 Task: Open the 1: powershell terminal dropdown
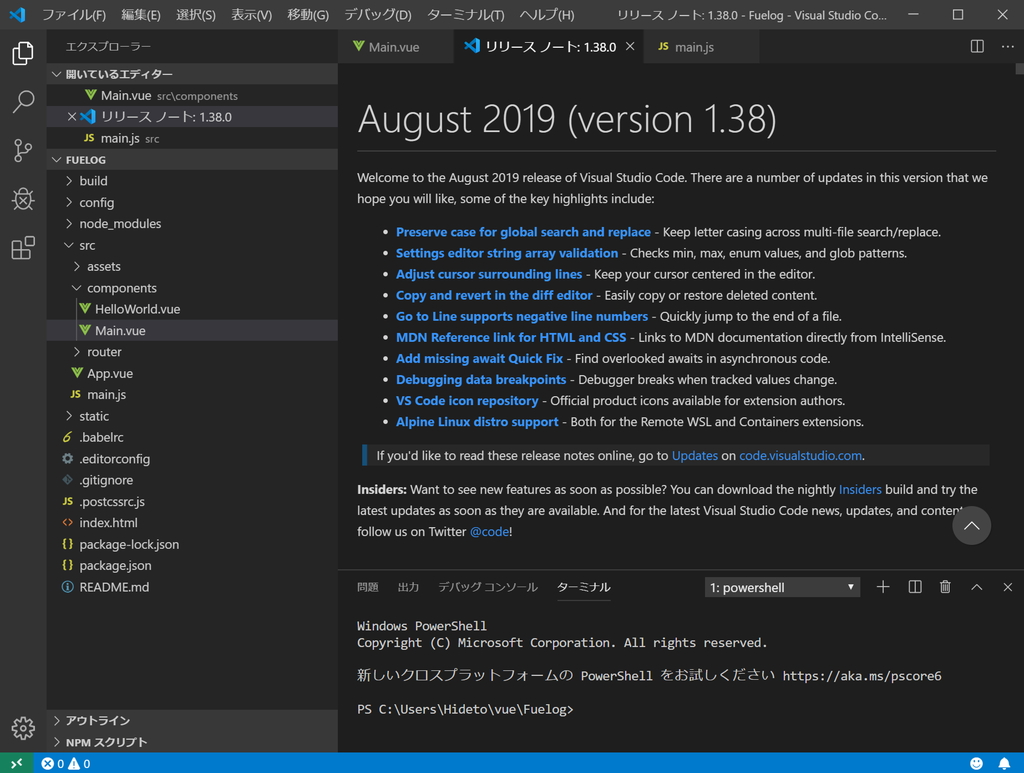click(x=782, y=587)
